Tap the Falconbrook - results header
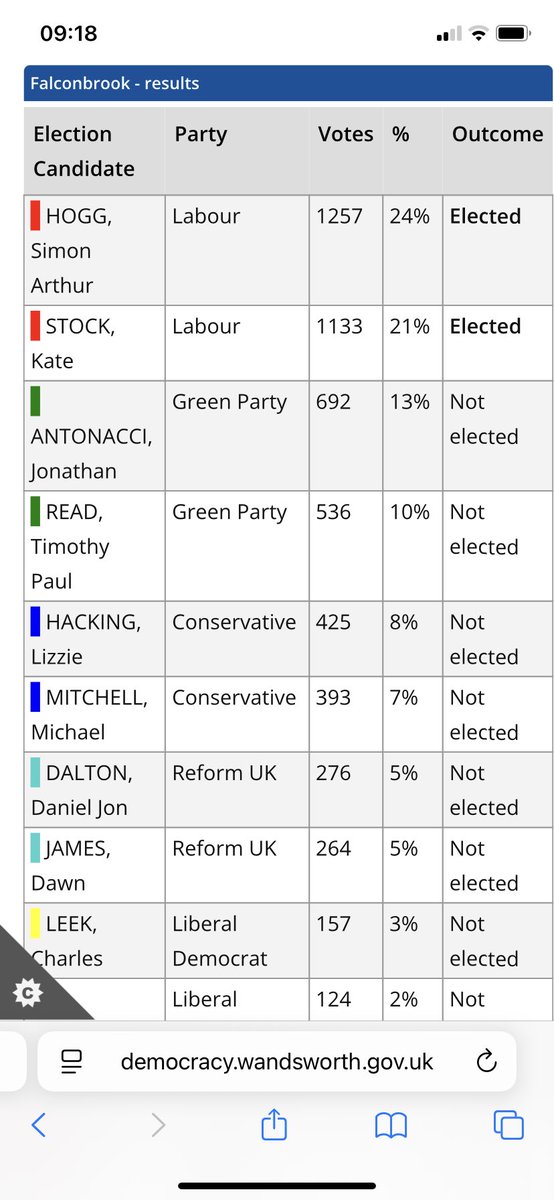The height and width of the screenshot is (1200, 554). [x=288, y=83]
